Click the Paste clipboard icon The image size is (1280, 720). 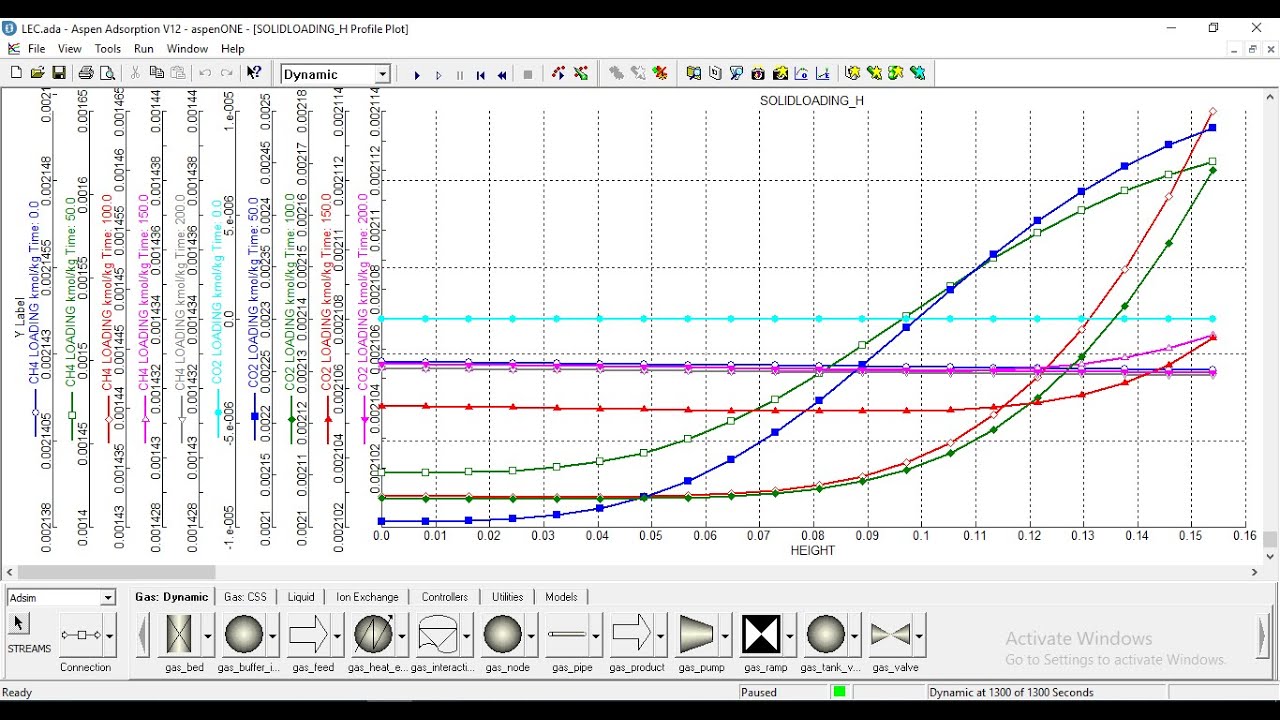[x=178, y=73]
